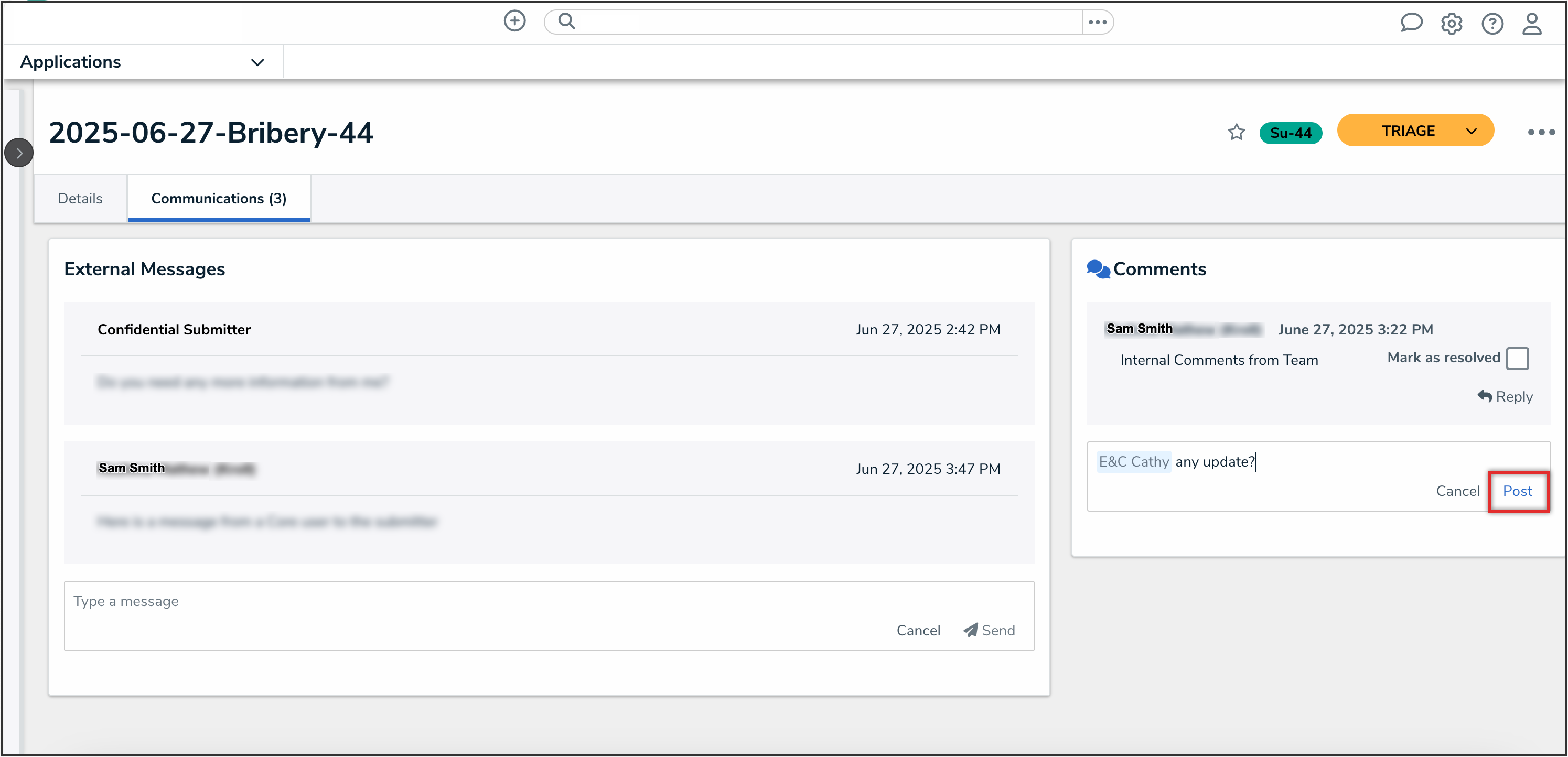This screenshot has width=1568, height=757.
Task: Select the Communications (3) tab
Action: (219, 198)
